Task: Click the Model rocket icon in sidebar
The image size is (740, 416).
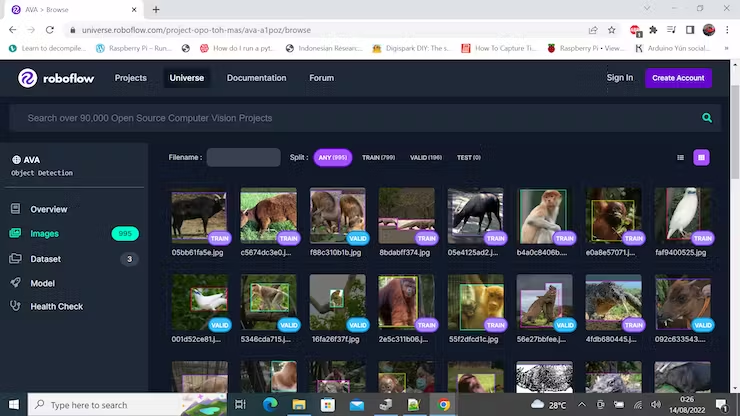Action: [16, 283]
